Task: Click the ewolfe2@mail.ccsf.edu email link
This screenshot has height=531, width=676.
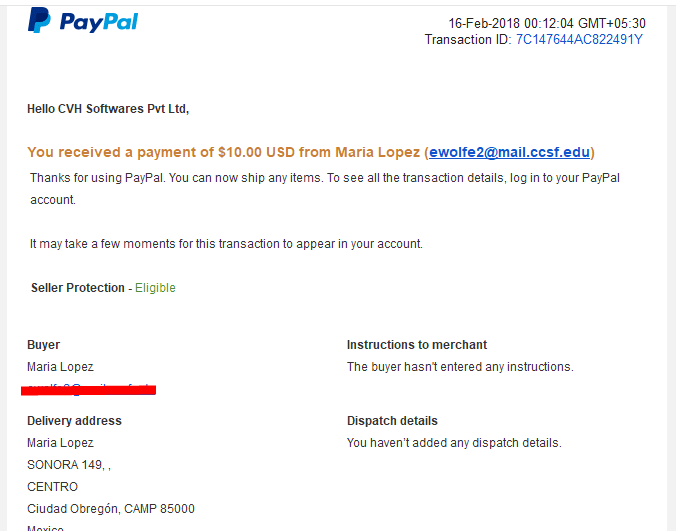Action: (509, 152)
